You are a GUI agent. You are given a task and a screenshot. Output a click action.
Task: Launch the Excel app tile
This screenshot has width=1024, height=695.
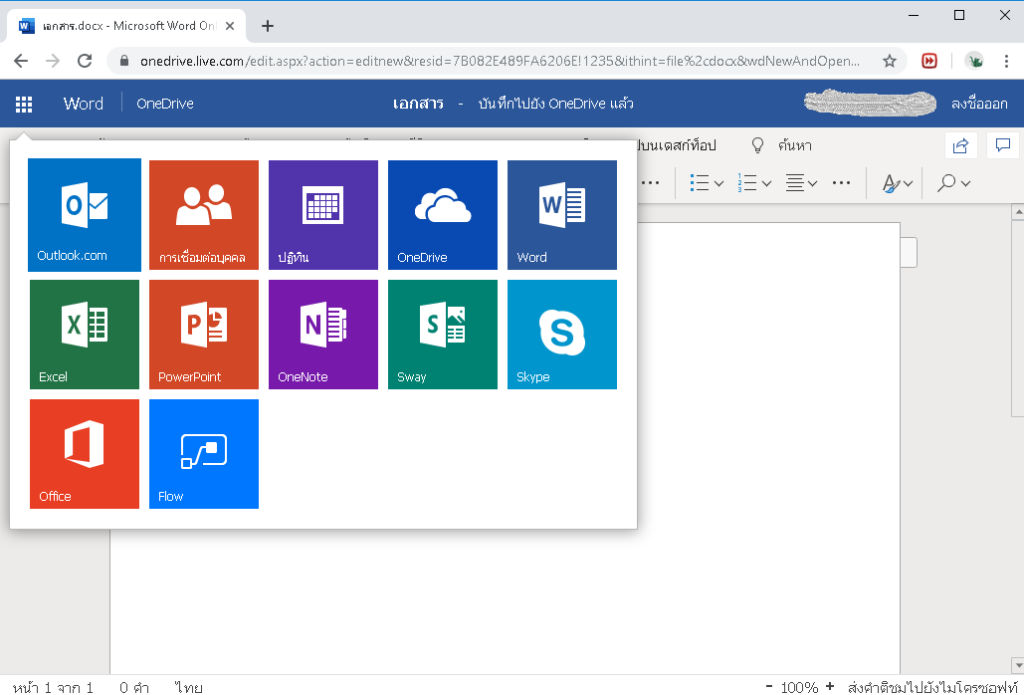click(84, 334)
